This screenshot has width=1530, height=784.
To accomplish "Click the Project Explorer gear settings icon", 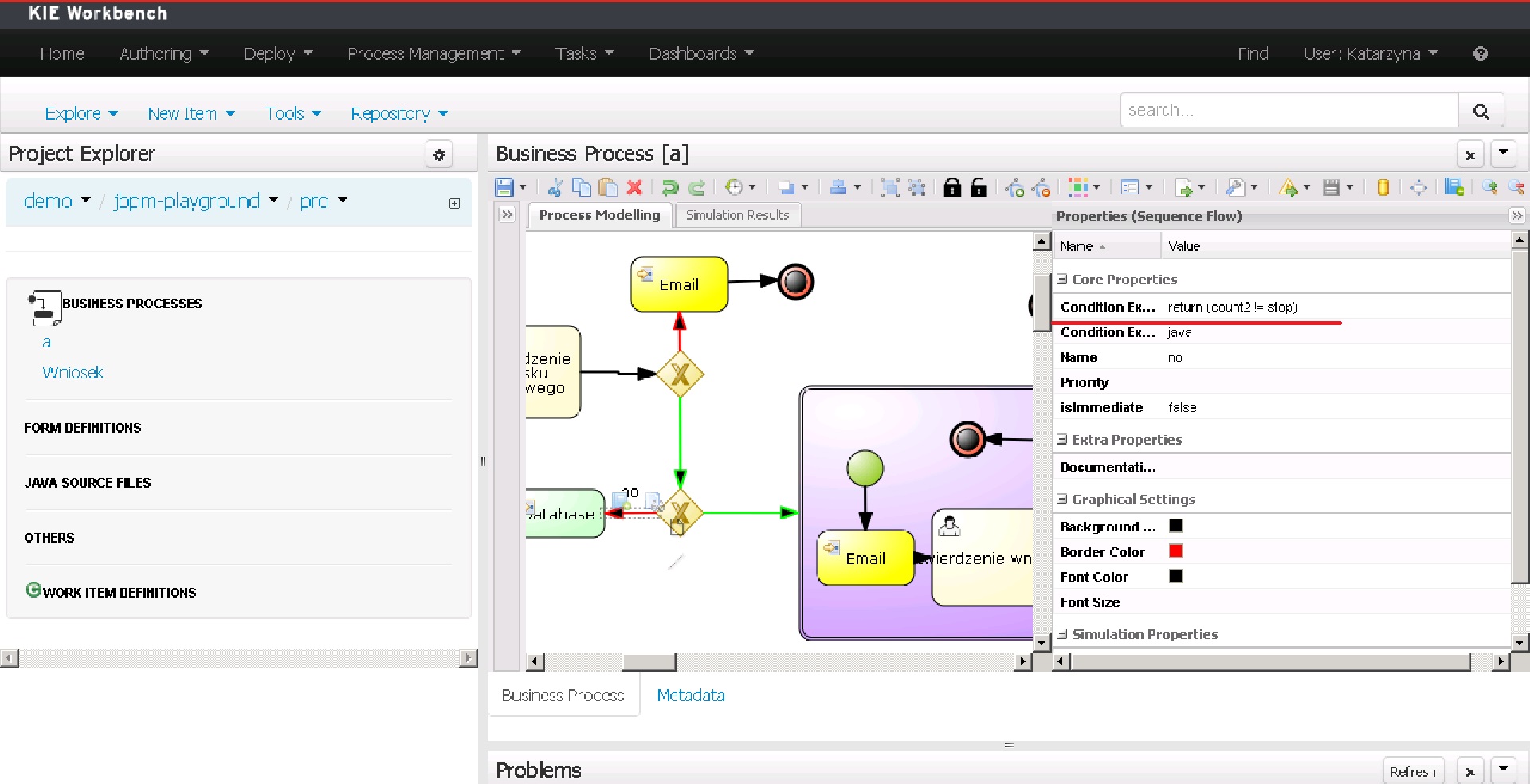I will (439, 155).
